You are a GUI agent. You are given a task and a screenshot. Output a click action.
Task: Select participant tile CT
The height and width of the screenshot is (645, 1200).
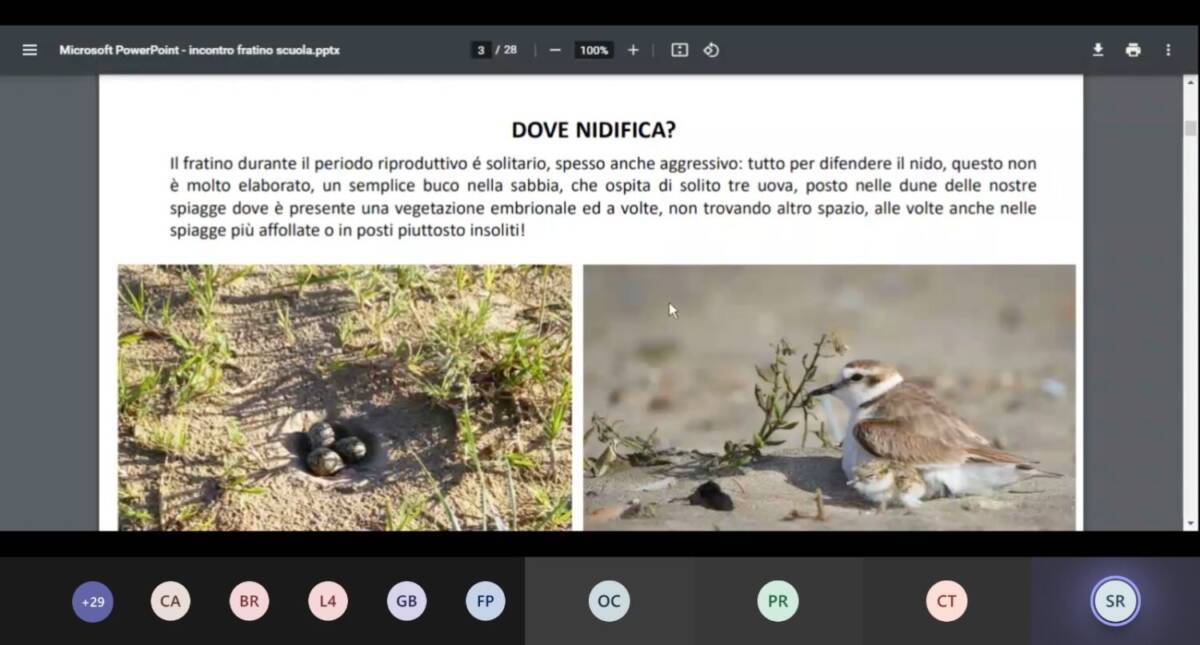click(x=947, y=601)
